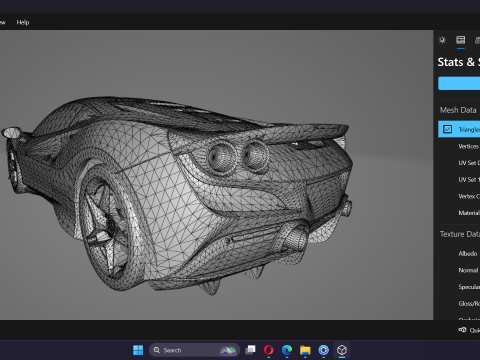Image resolution: width=480 pixels, height=360 pixels.
Task: Uncheck the Triangles checkbox
Action: point(447,129)
